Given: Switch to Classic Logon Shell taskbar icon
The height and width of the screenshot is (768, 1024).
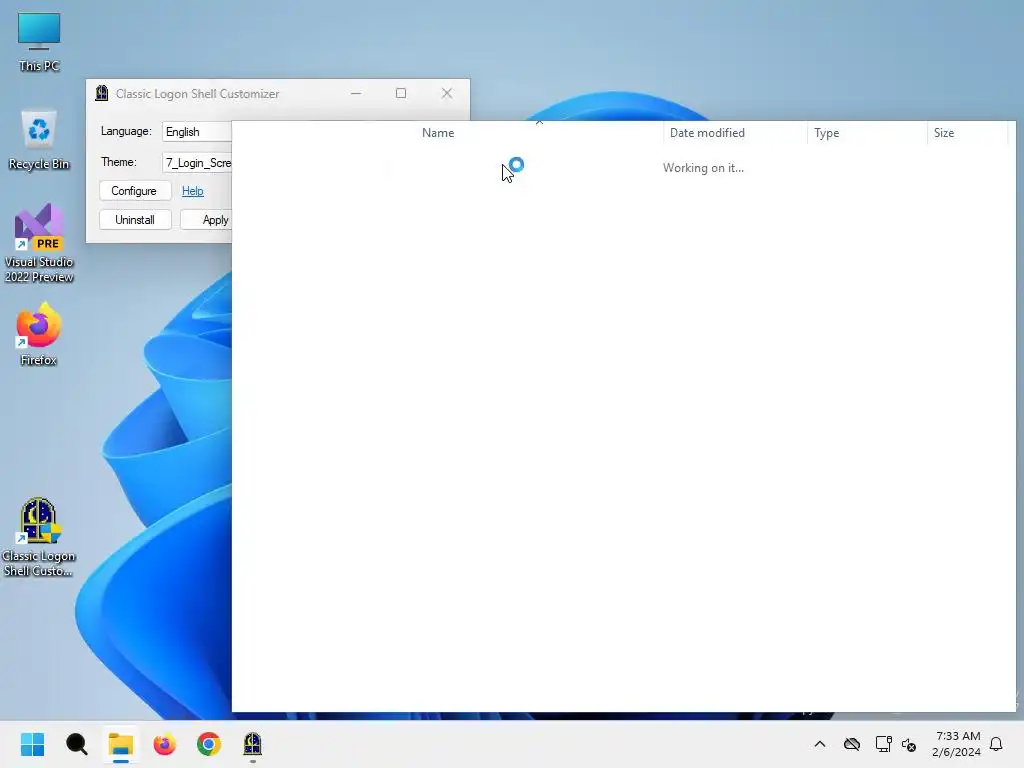Looking at the screenshot, I should 253,744.
